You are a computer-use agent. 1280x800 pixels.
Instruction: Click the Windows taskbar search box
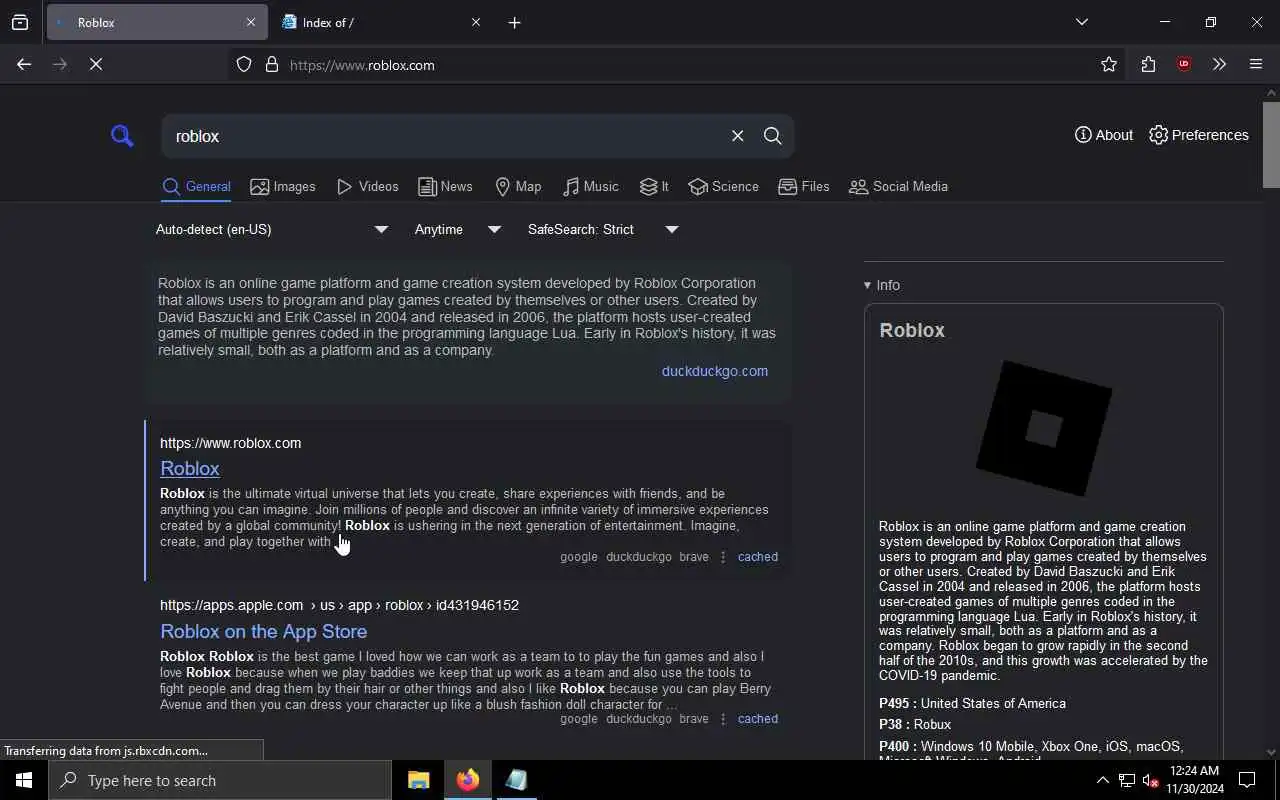click(x=220, y=780)
